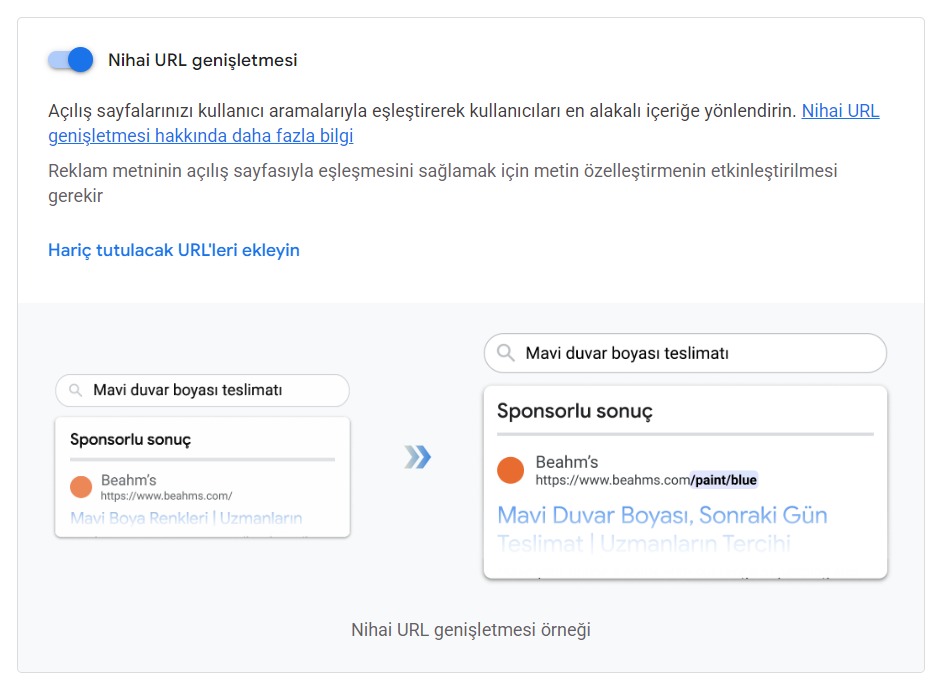Click the Reklam metninin açılış sayfasıyla eşleşmesini paragraph
Viewport: 941px width, 697px height.
point(442,183)
